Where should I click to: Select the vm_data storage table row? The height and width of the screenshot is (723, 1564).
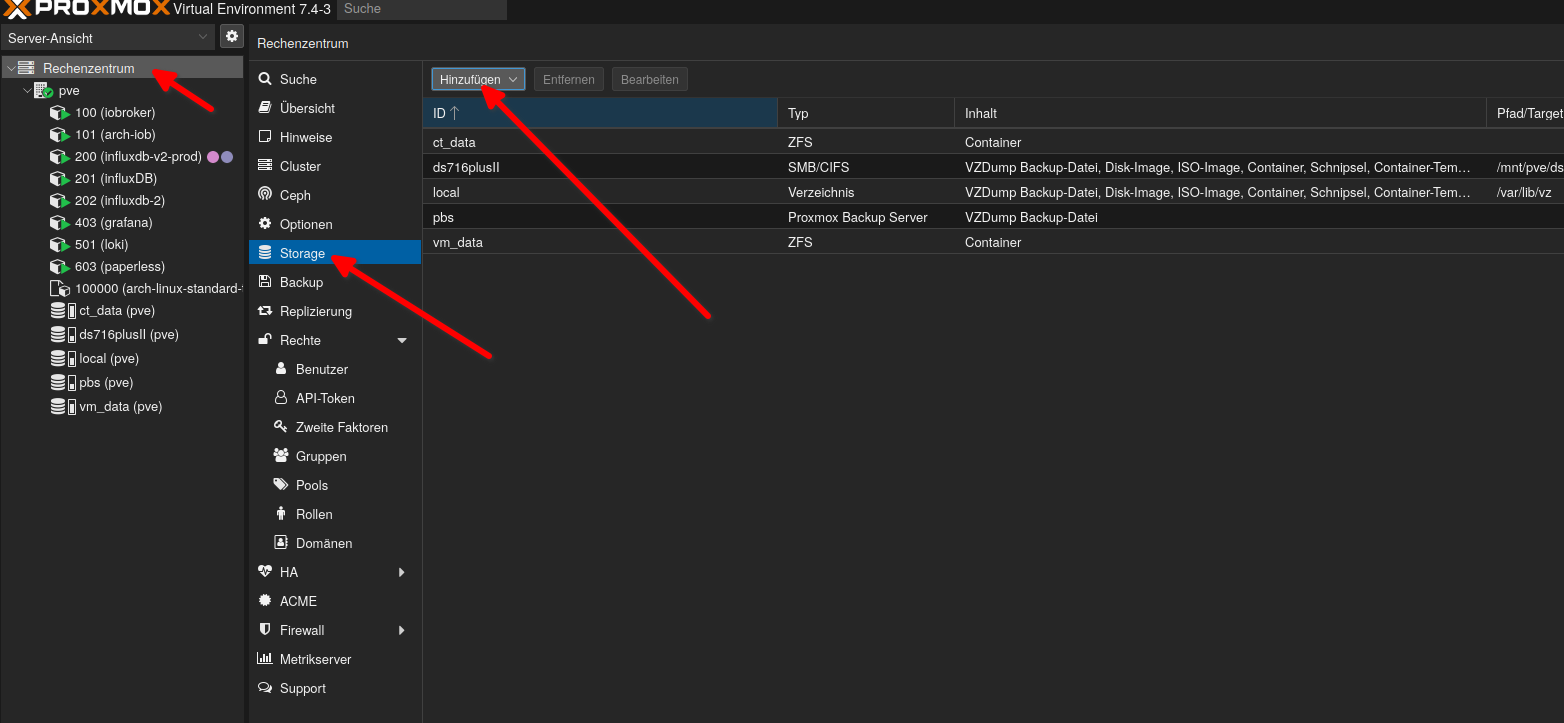(x=993, y=242)
